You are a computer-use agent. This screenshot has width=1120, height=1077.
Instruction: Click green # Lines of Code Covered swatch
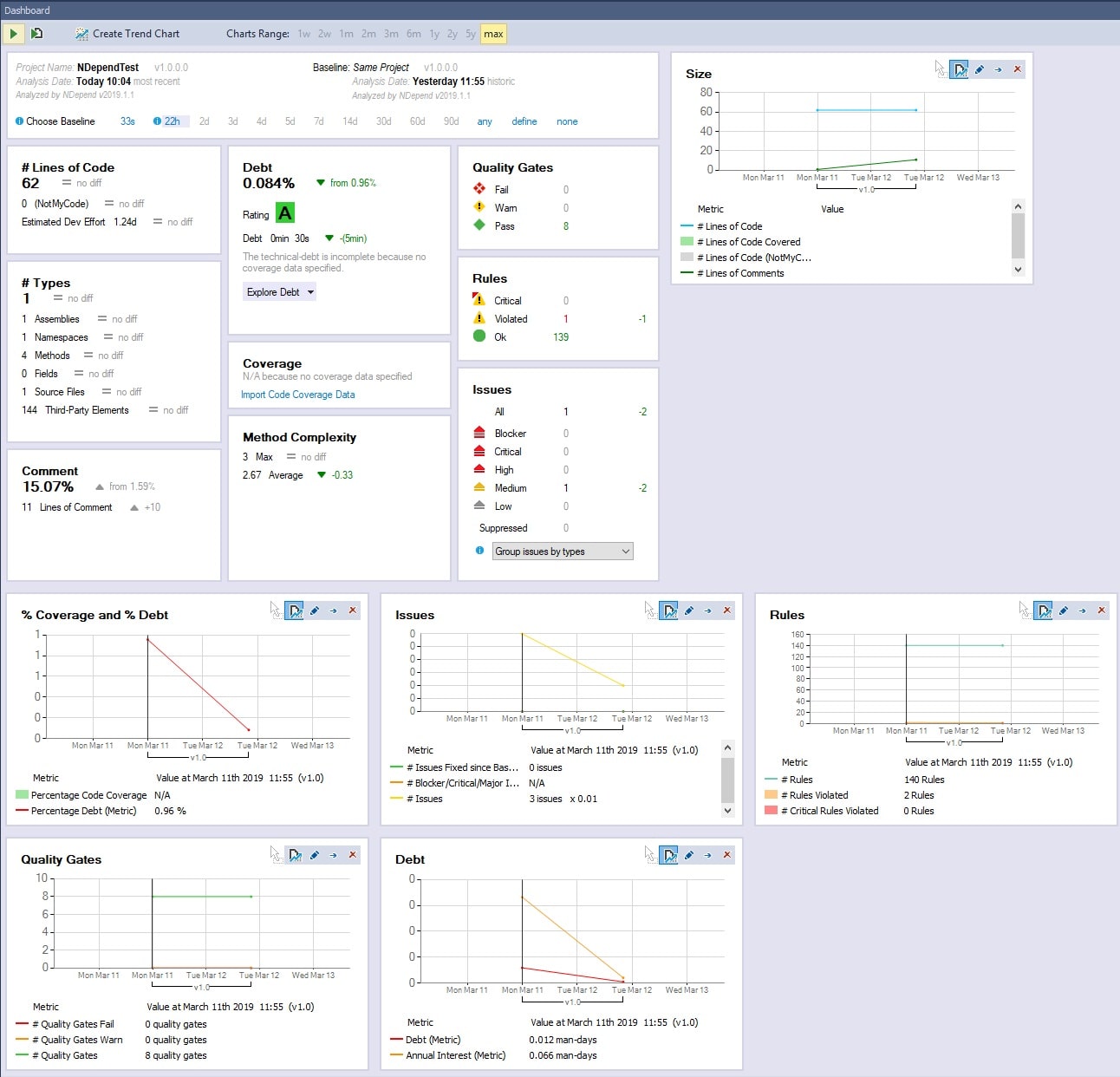click(687, 242)
